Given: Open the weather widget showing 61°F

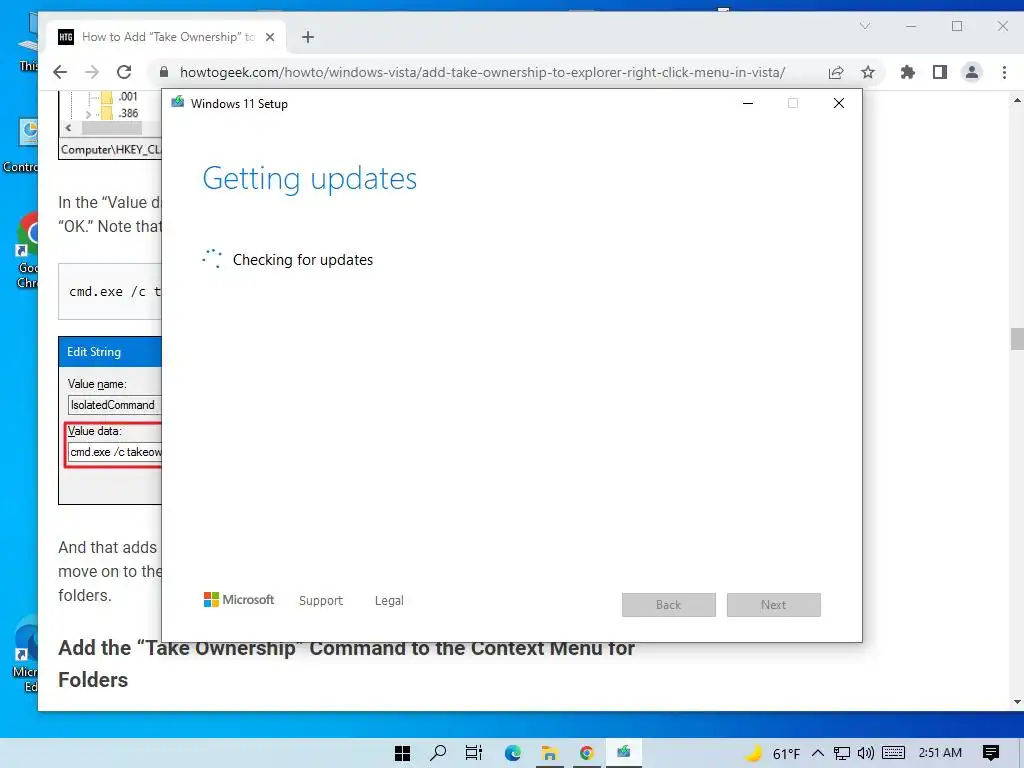Looking at the screenshot, I should coord(773,753).
